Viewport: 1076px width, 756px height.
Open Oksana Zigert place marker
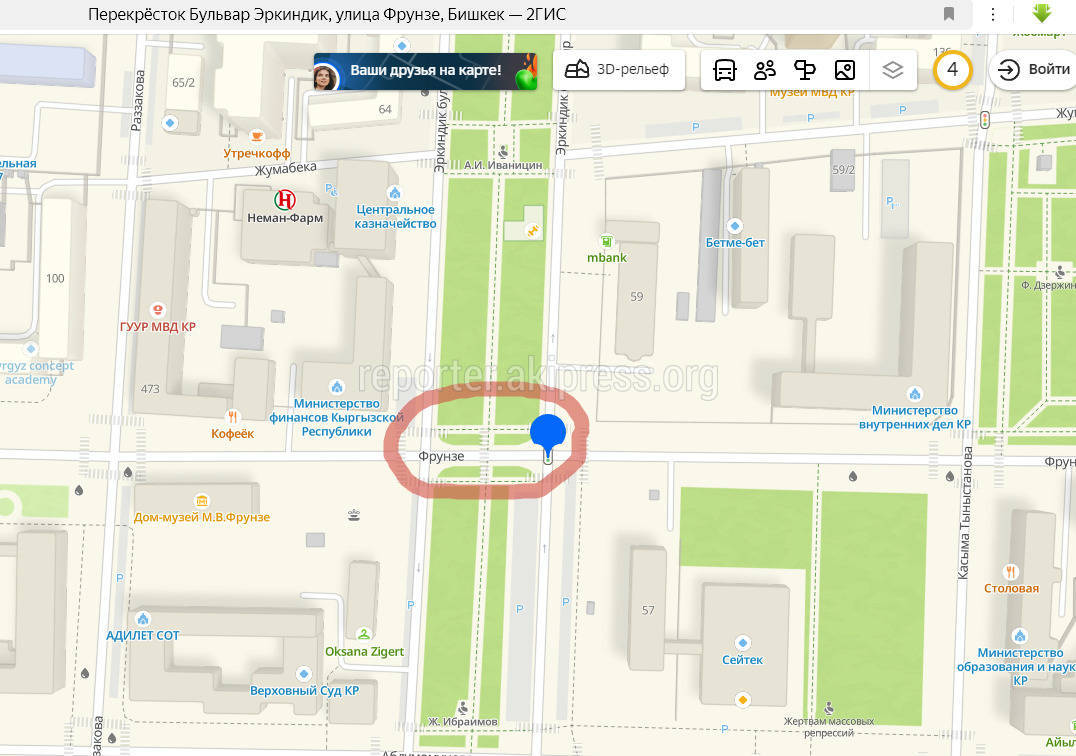pyautogui.click(x=364, y=635)
